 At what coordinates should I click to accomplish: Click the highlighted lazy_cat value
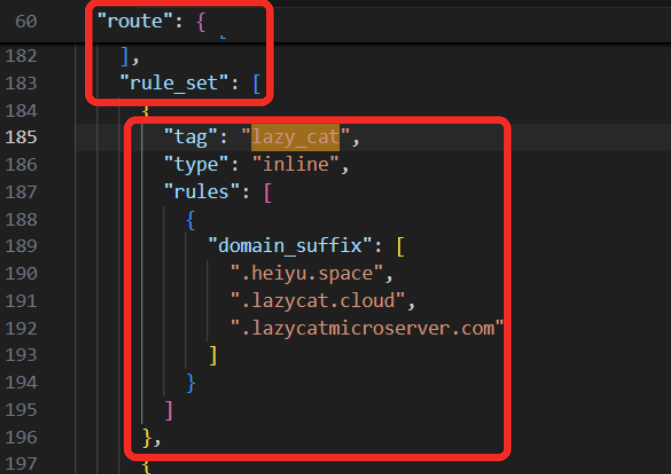click(x=295, y=138)
